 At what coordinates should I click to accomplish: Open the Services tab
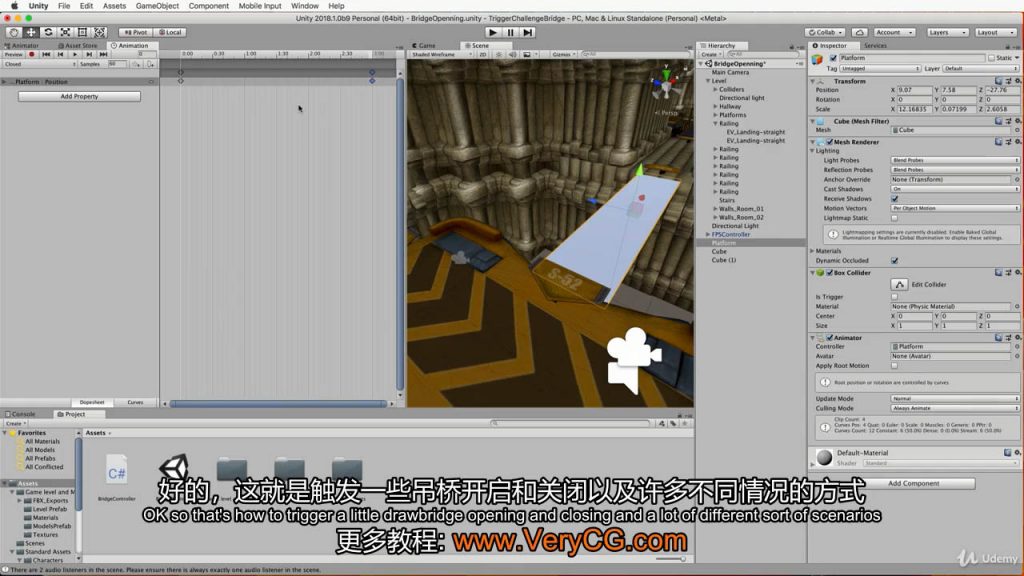875,46
